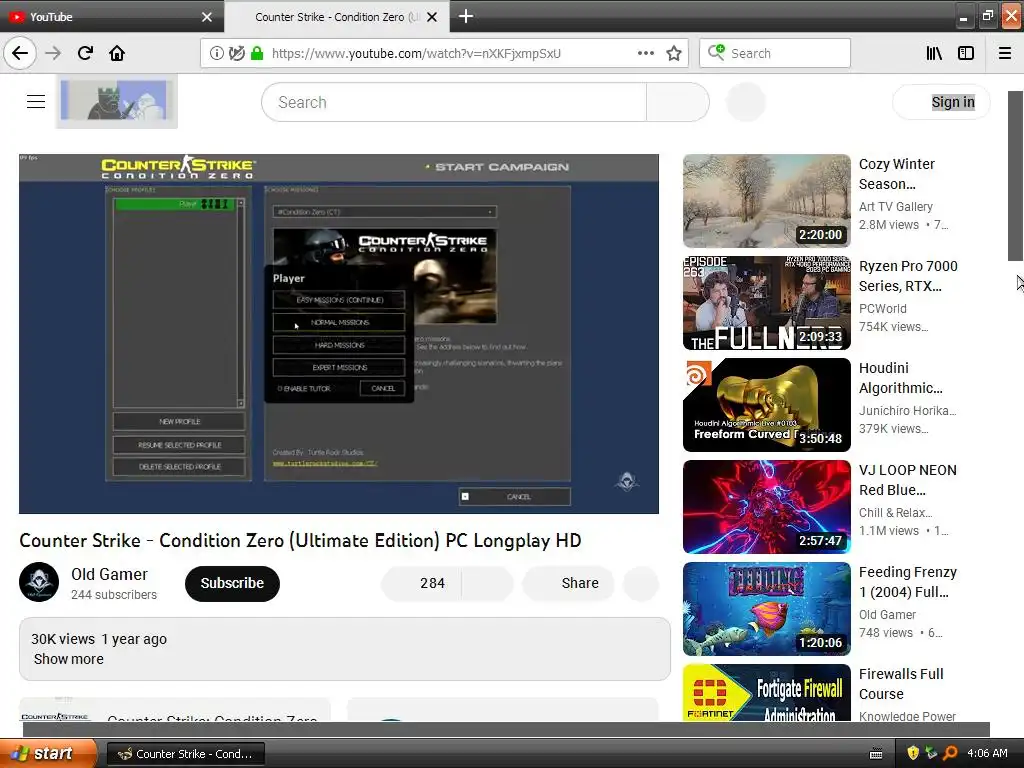Click the "30K views 1 year ago" text

[99, 639]
